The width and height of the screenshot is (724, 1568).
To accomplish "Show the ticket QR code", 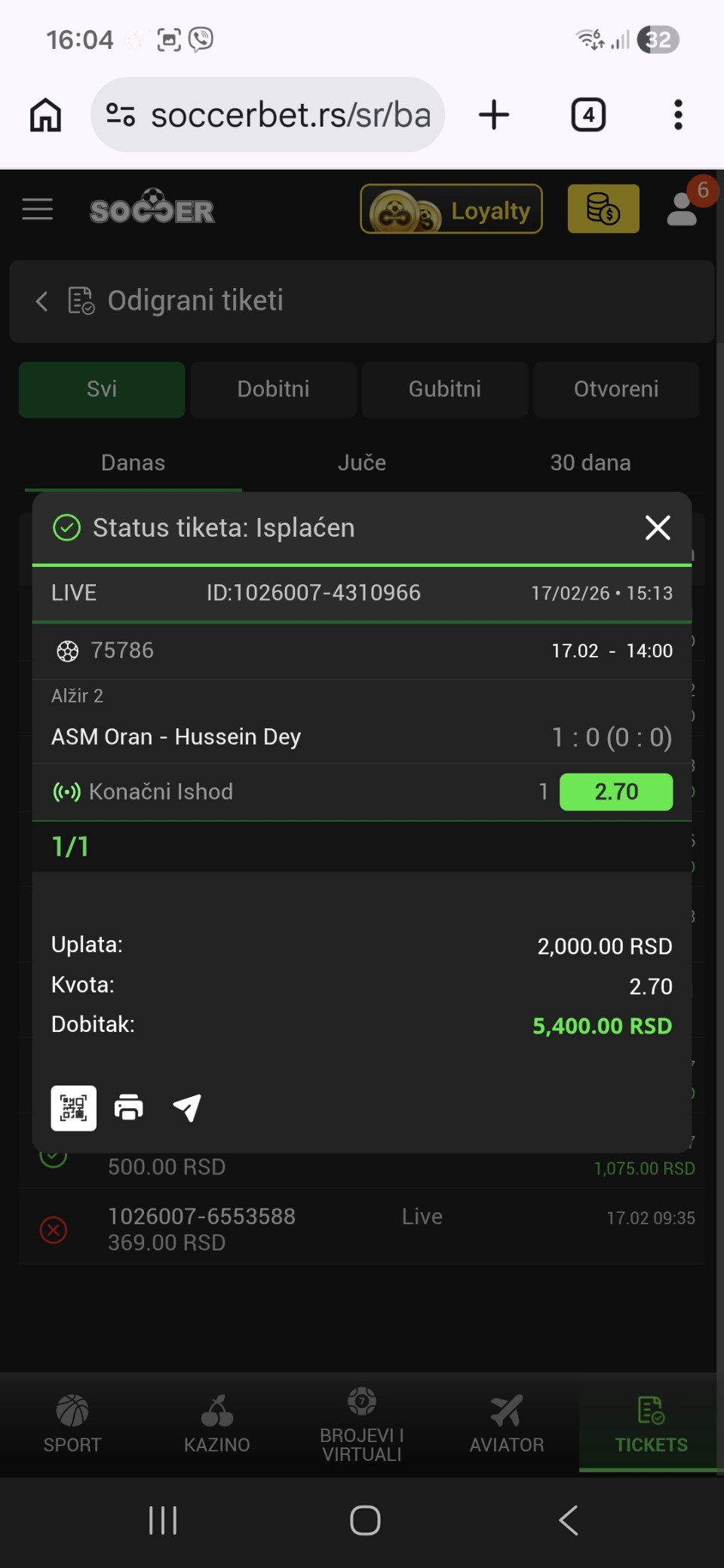I will point(74,1108).
